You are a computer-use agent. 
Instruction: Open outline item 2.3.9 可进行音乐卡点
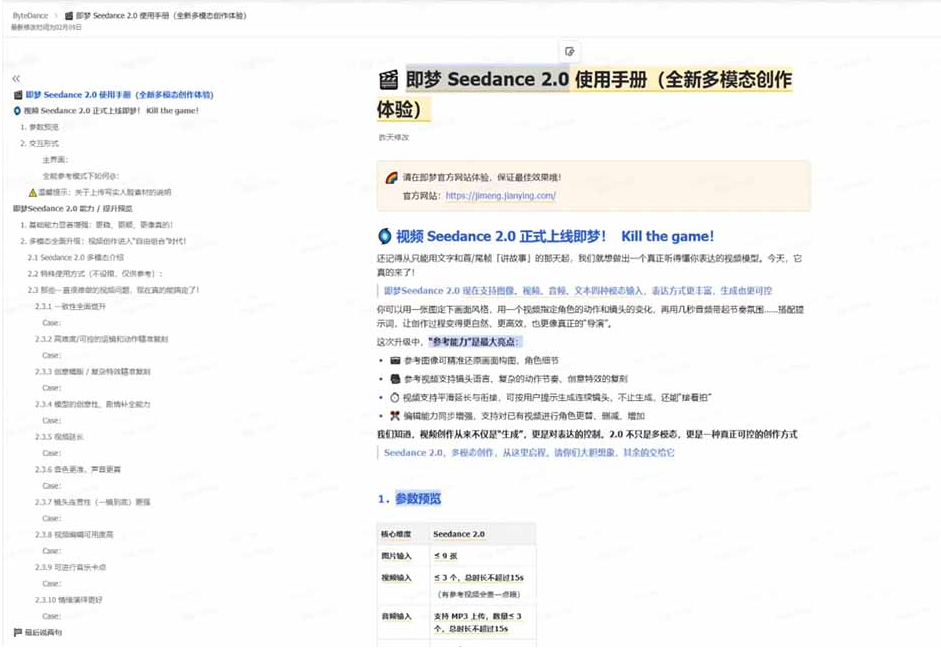pyautogui.click(x=70, y=567)
